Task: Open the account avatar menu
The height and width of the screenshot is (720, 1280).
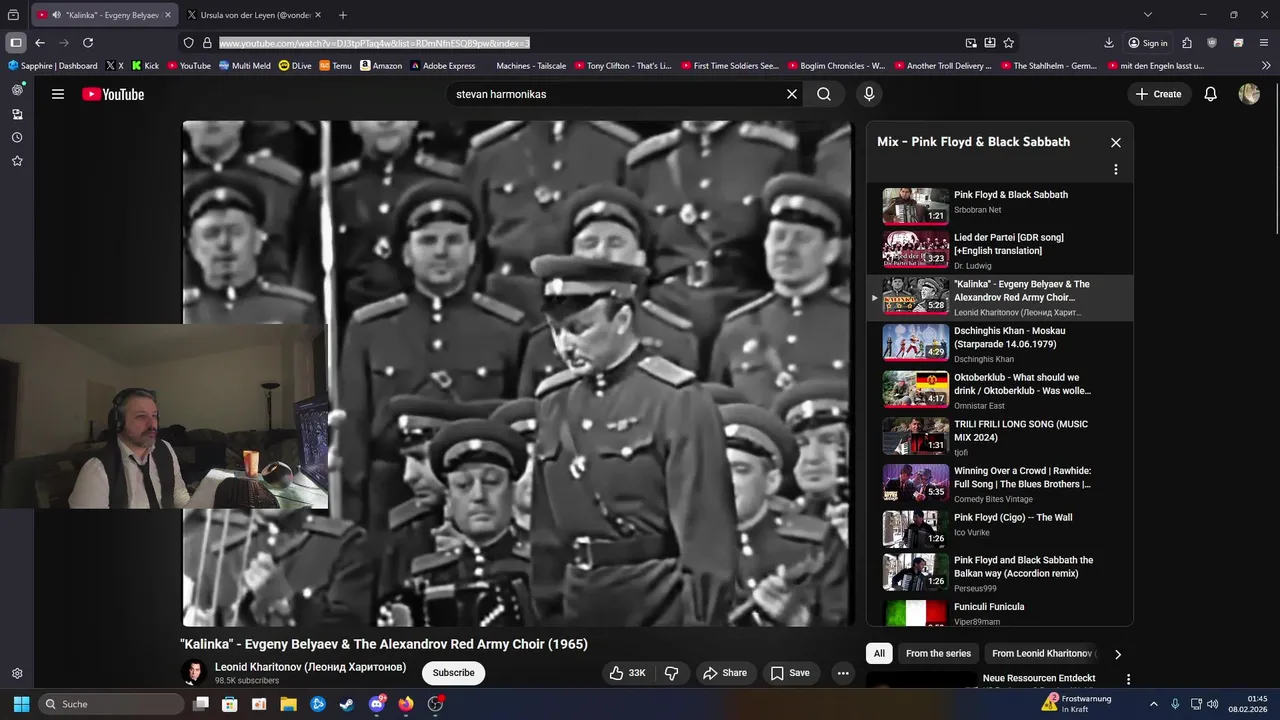Action: coord(1249,94)
